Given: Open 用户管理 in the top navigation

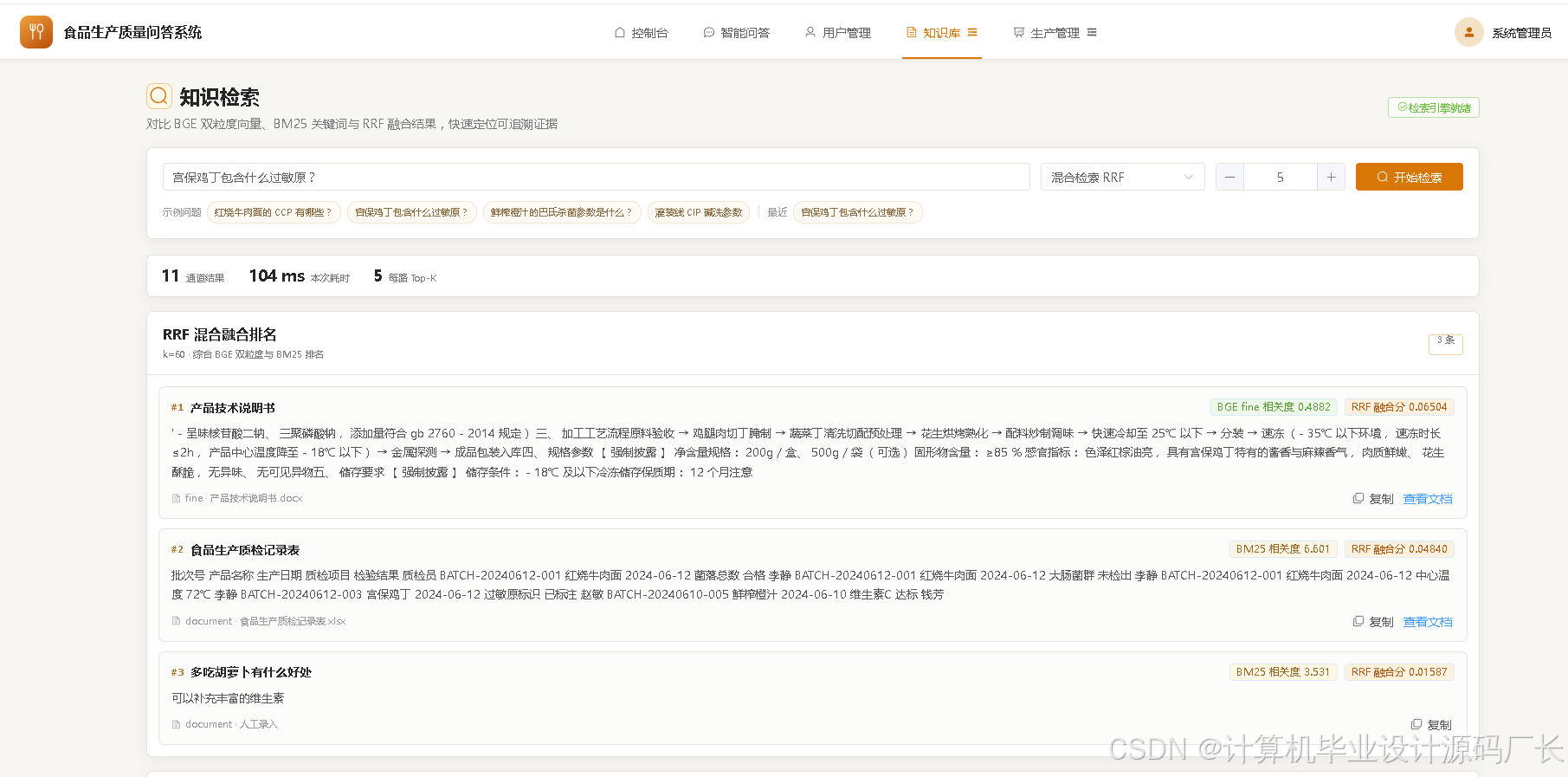Looking at the screenshot, I should pos(838,33).
